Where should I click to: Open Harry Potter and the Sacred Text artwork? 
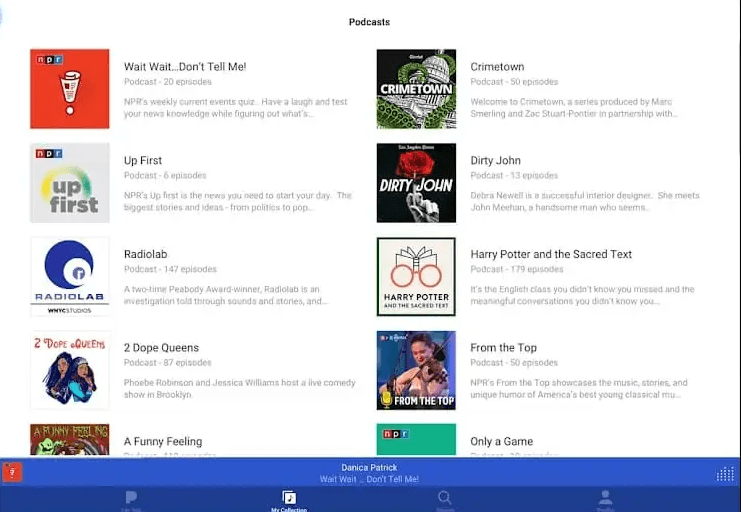[416, 276]
